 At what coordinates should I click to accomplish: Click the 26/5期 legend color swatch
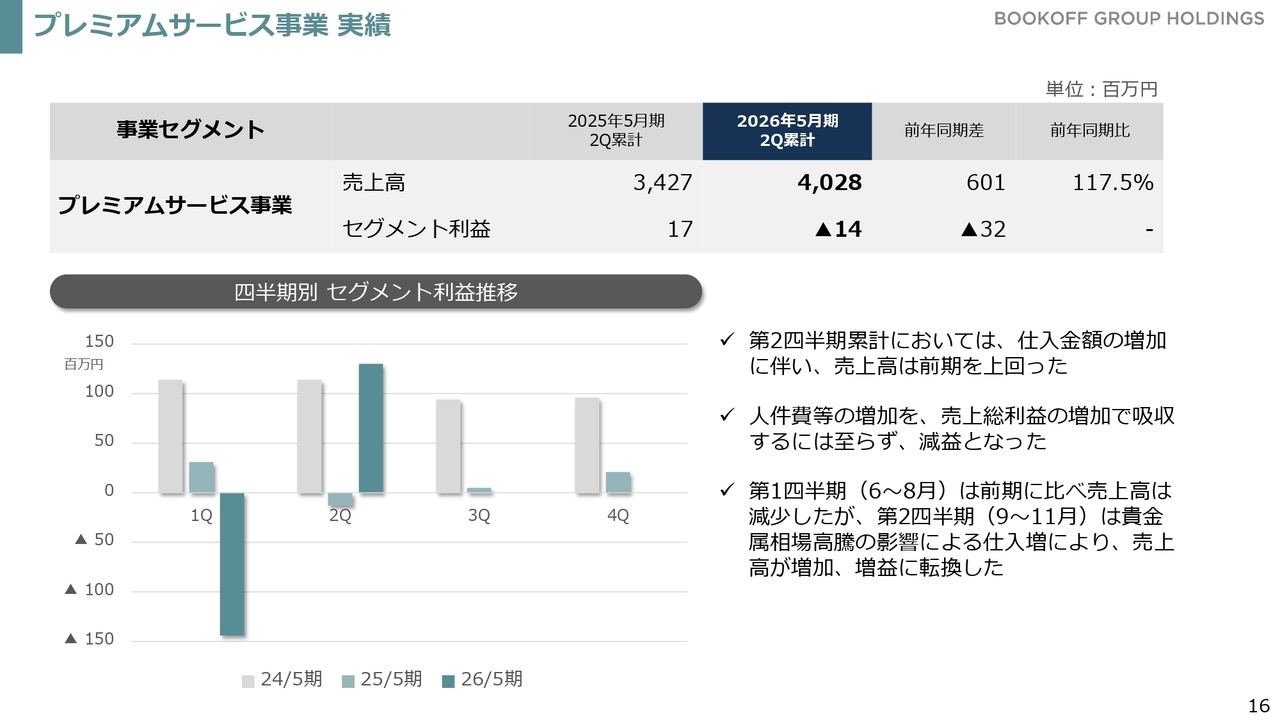pos(448,681)
